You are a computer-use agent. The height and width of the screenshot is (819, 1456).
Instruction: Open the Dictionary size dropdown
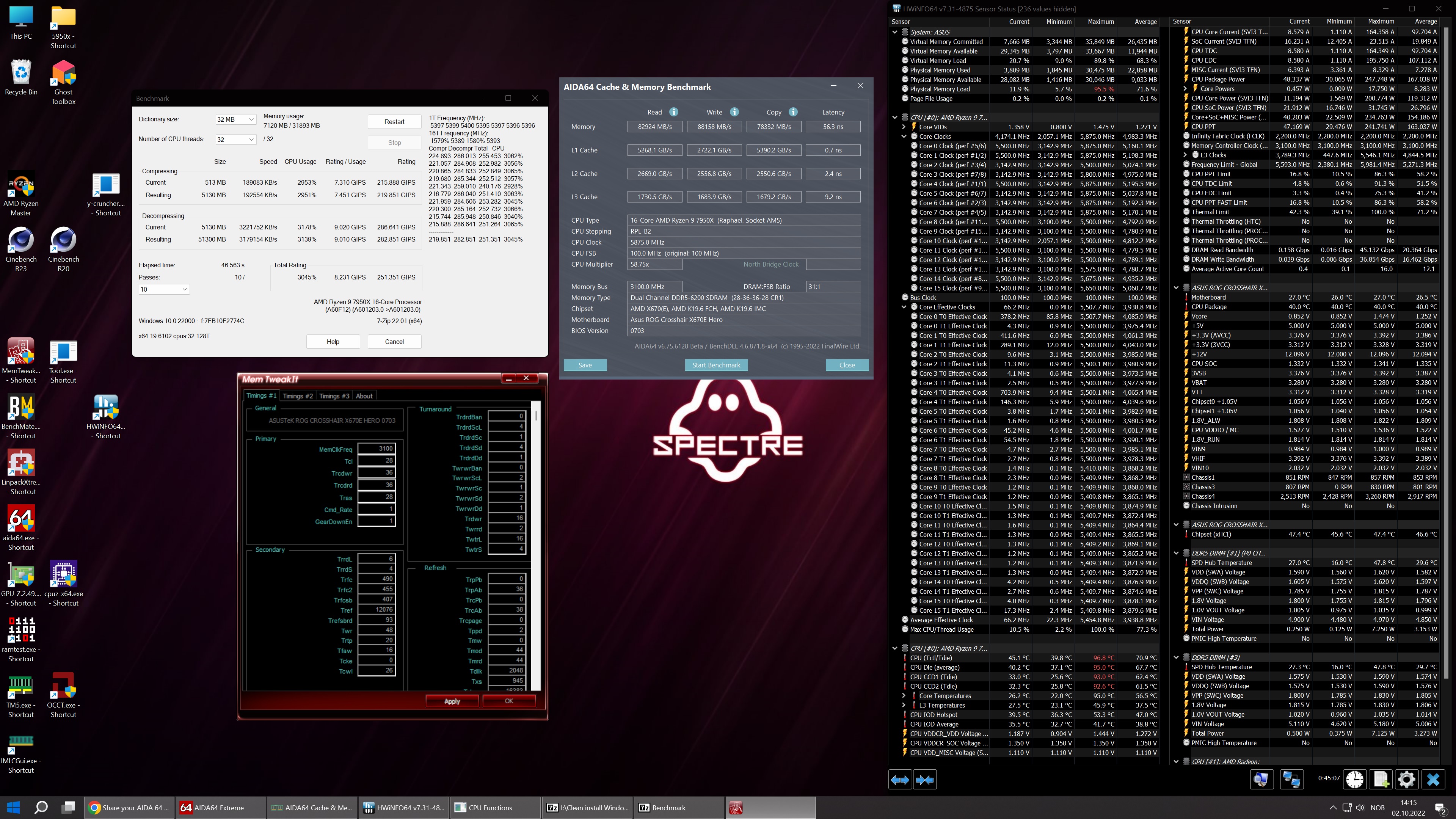pyautogui.click(x=236, y=119)
